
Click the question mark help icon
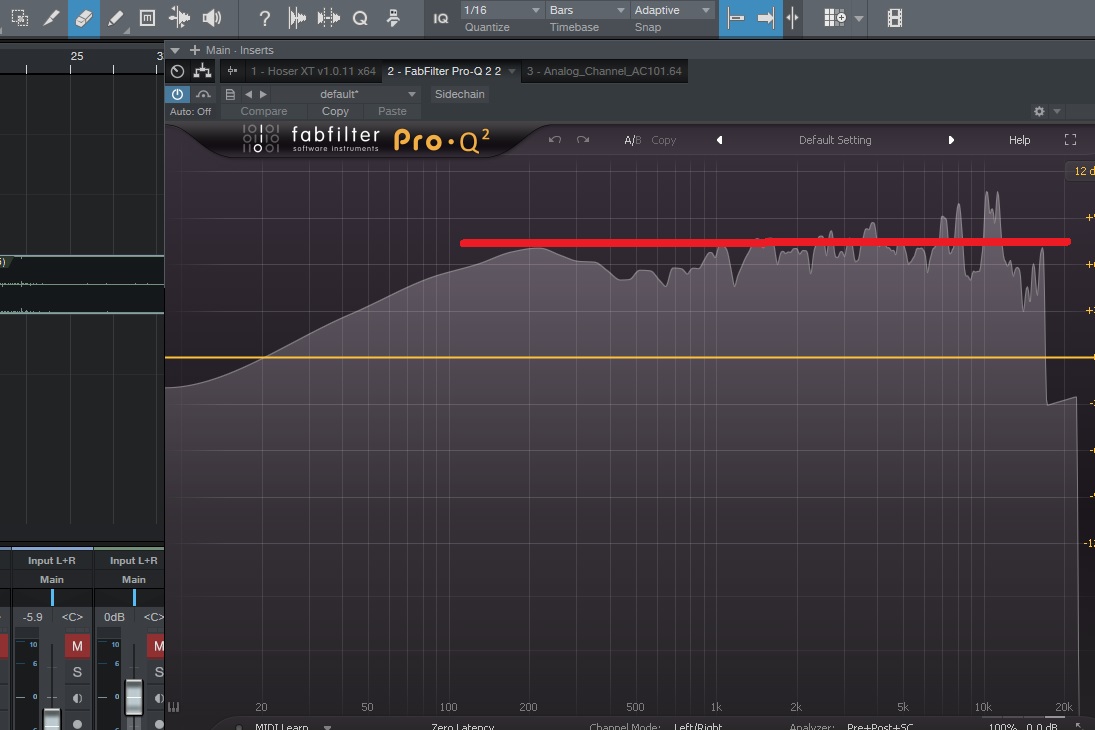coord(264,17)
